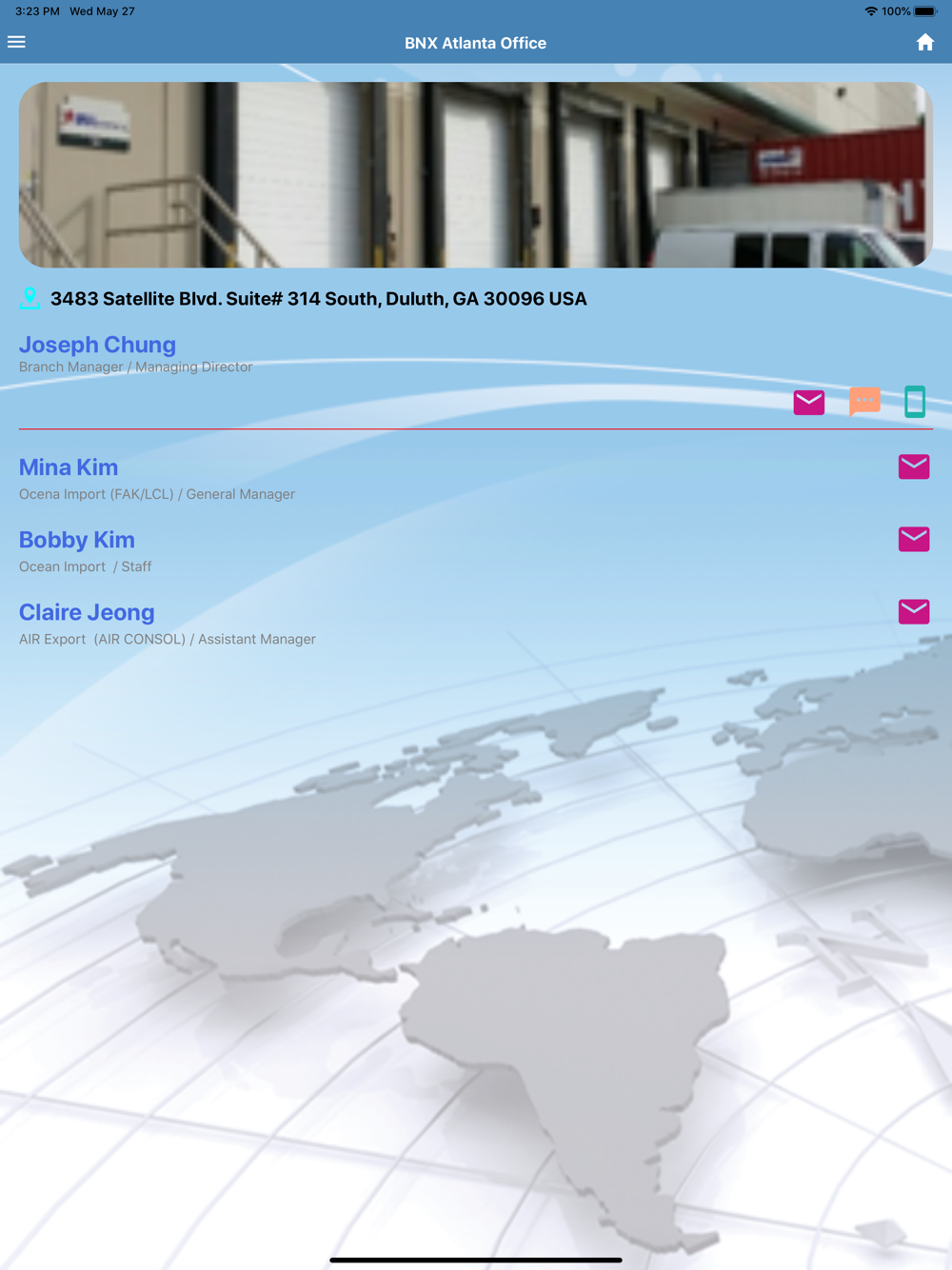Screen dimensions: 952x1270
Task: Open the office address 3483 Satellite Blvd
Action: (x=318, y=299)
